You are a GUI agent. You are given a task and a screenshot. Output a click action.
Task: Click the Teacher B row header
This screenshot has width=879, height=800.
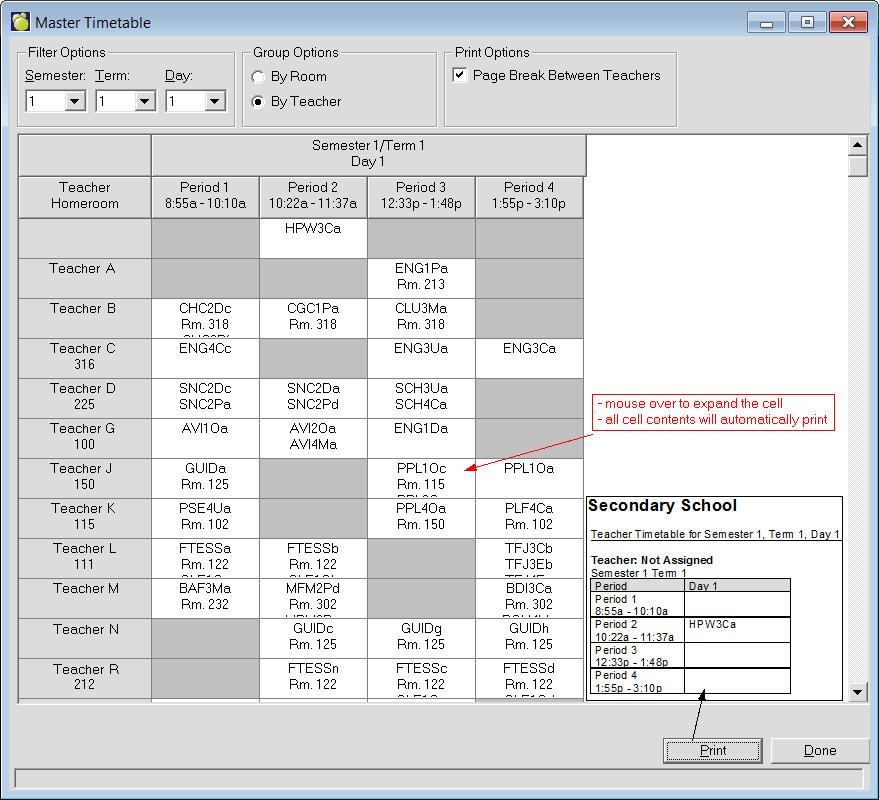(x=84, y=318)
